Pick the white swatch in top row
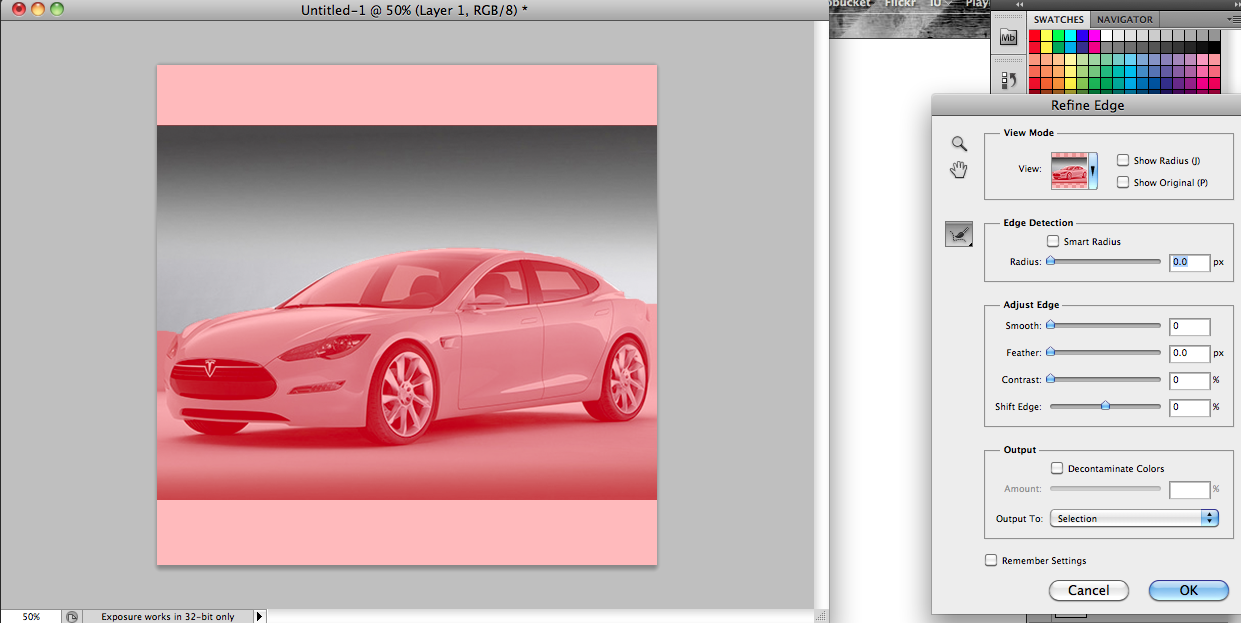1241x623 pixels. point(1106,35)
